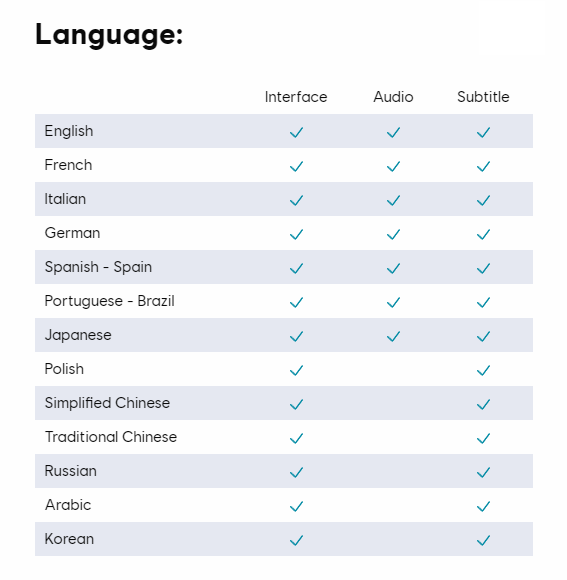The image size is (567, 580).
Task: Click the Traditional Chinese row label
Action: point(111,437)
